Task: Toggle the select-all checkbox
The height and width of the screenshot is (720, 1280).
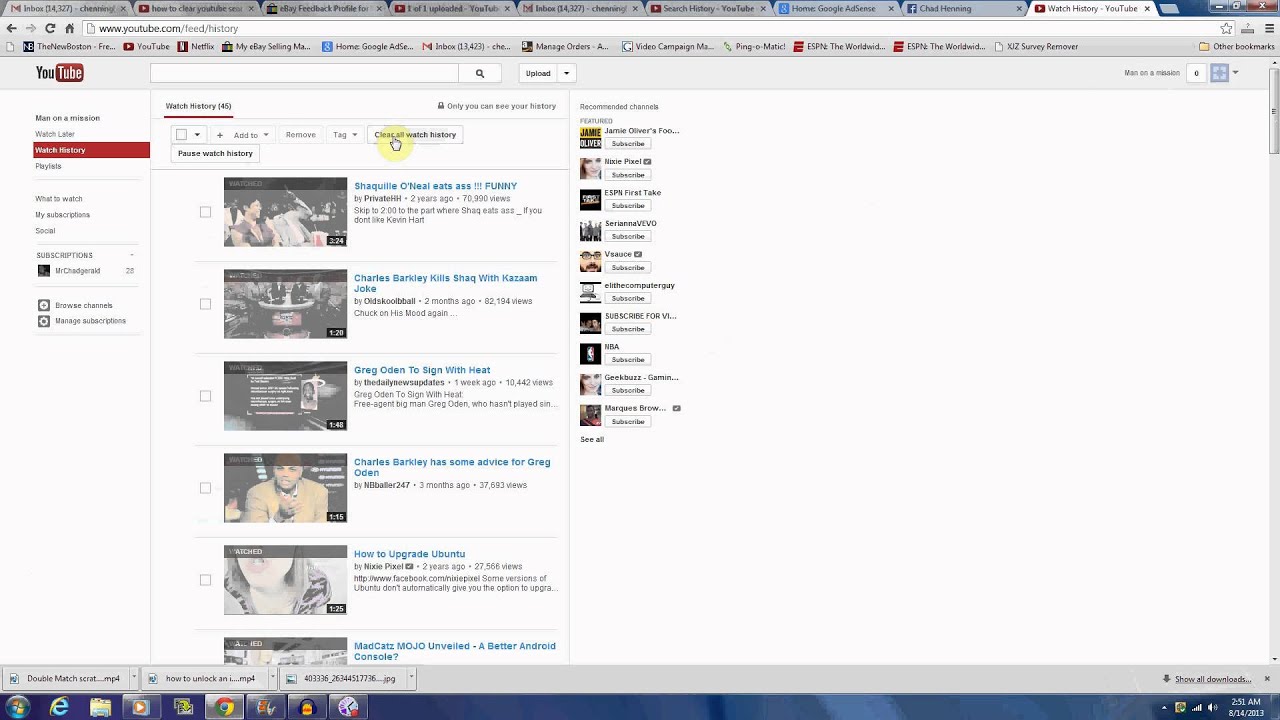Action: pyautogui.click(x=181, y=134)
